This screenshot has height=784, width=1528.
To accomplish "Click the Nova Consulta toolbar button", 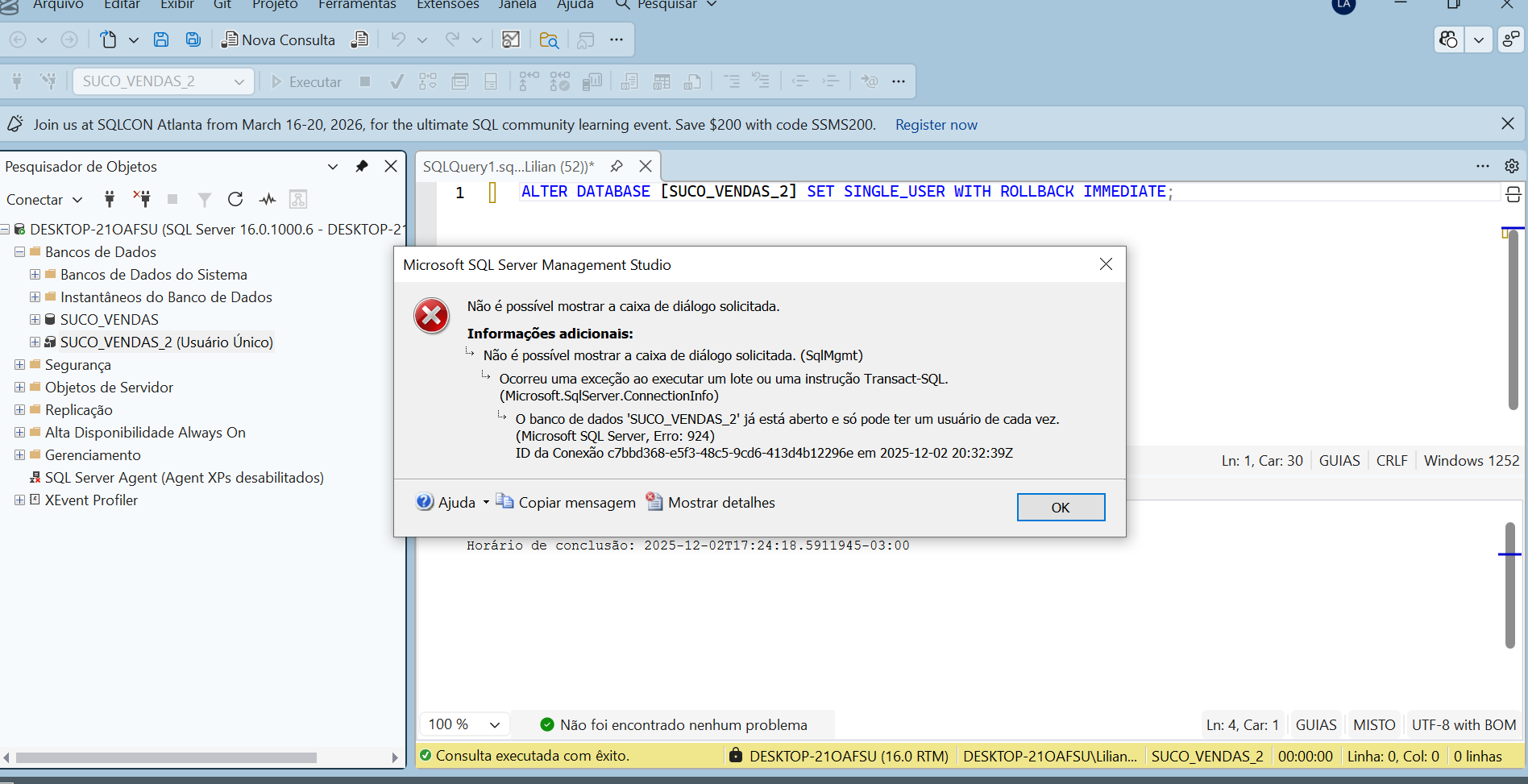I will 279,39.
